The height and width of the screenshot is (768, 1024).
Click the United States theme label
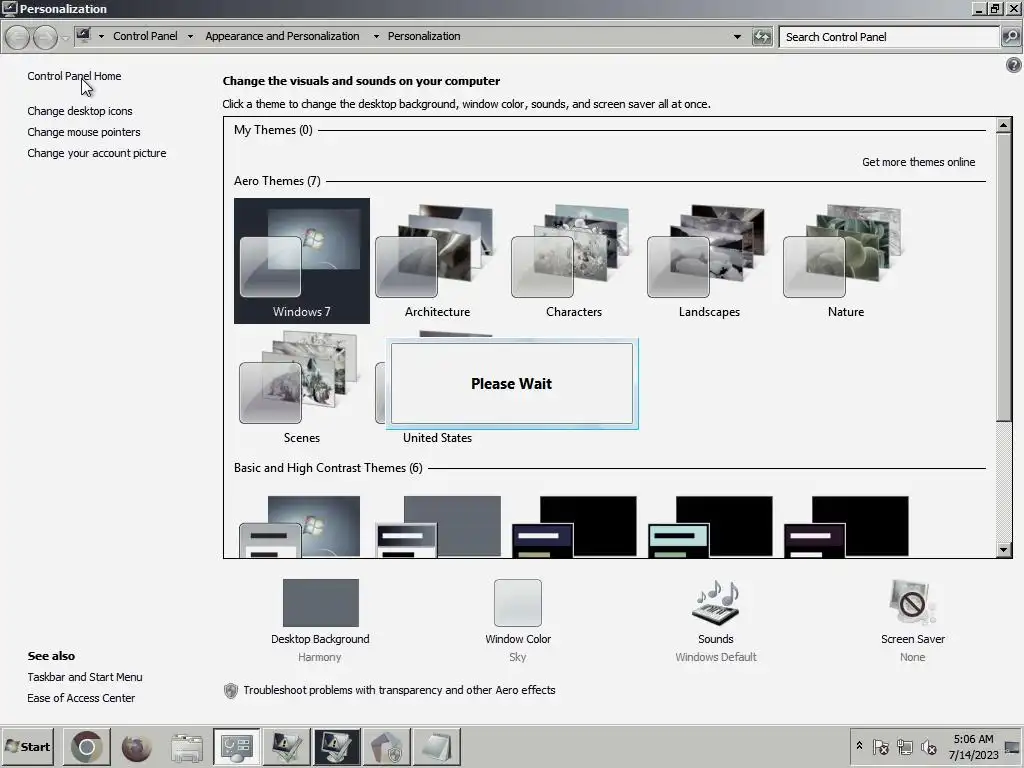tap(438, 438)
